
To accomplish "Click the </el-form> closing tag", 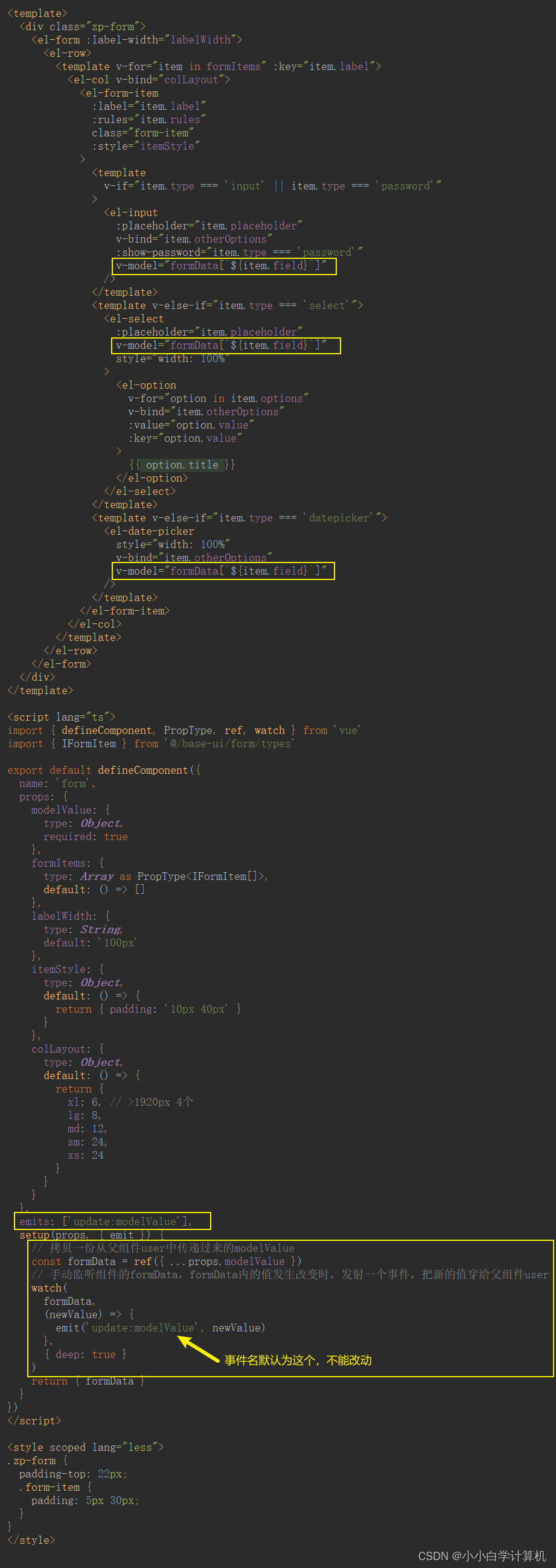I will point(61,664).
